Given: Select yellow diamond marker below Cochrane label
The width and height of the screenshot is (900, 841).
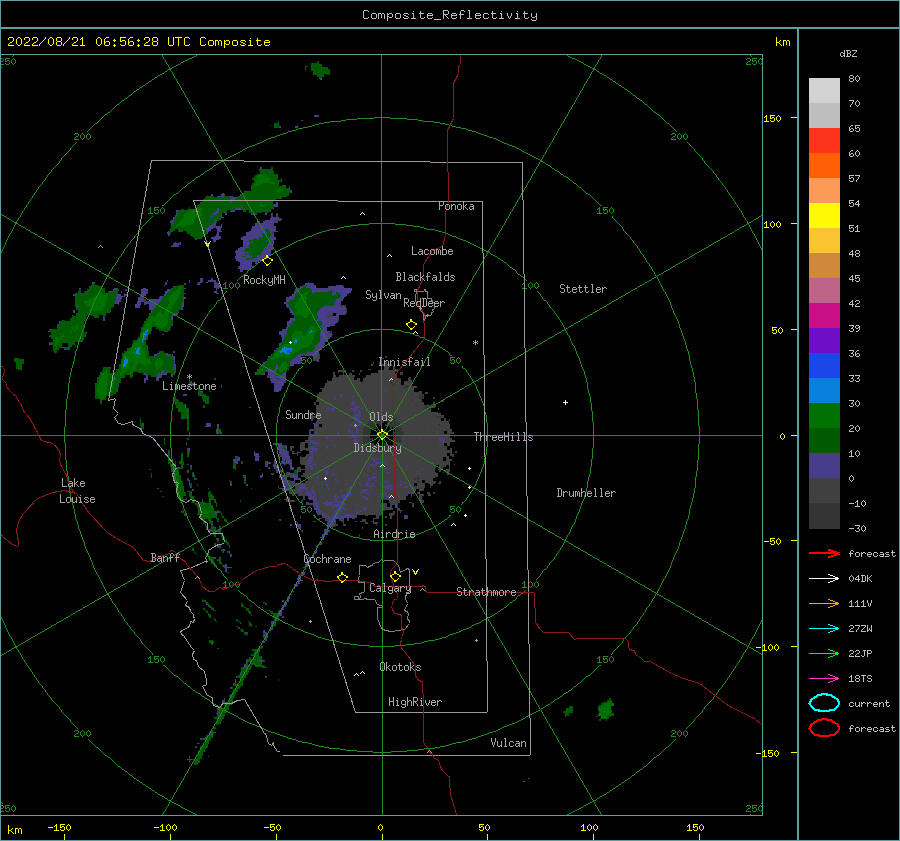Looking at the screenshot, I should click(x=342, y=577).
